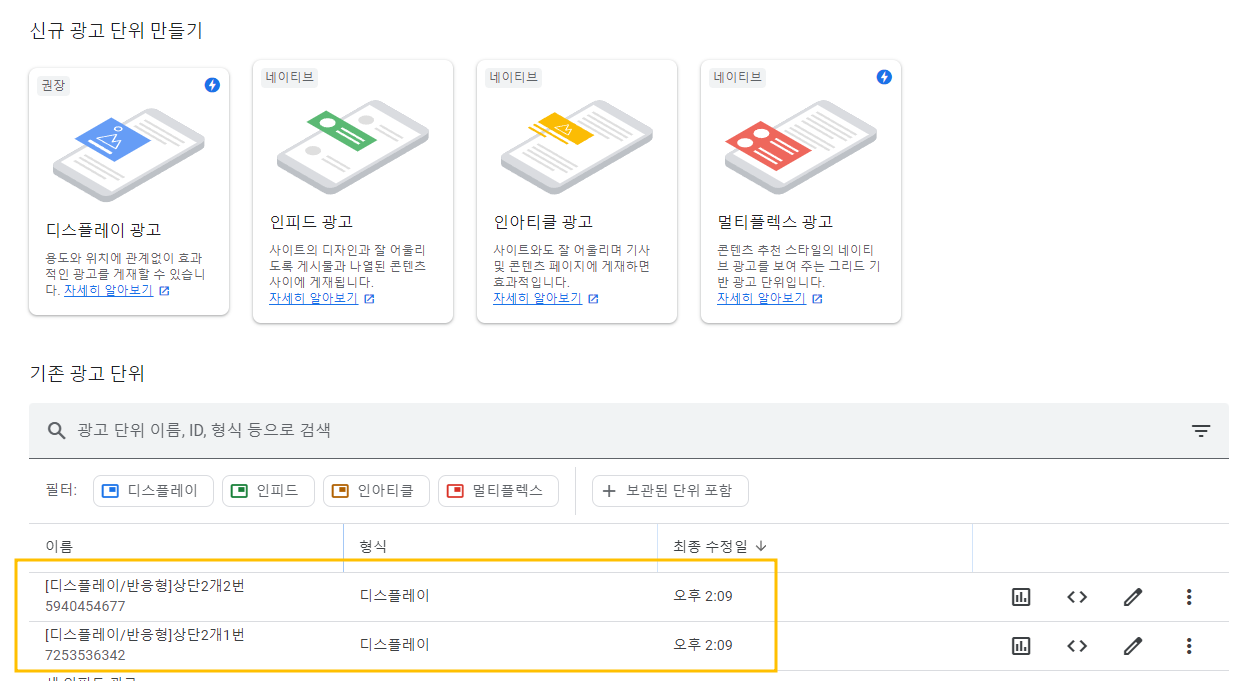Open the three-dot menu for 상단2개1번 row

(1188, 645)
